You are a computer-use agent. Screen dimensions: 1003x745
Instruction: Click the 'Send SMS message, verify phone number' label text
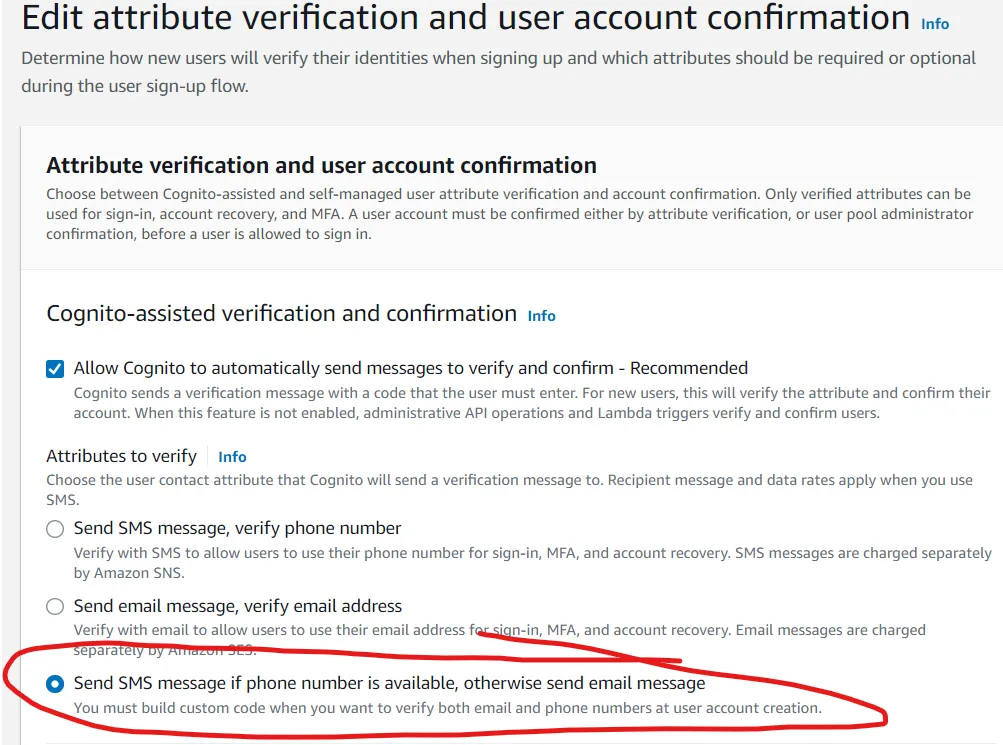click(237, 528)
